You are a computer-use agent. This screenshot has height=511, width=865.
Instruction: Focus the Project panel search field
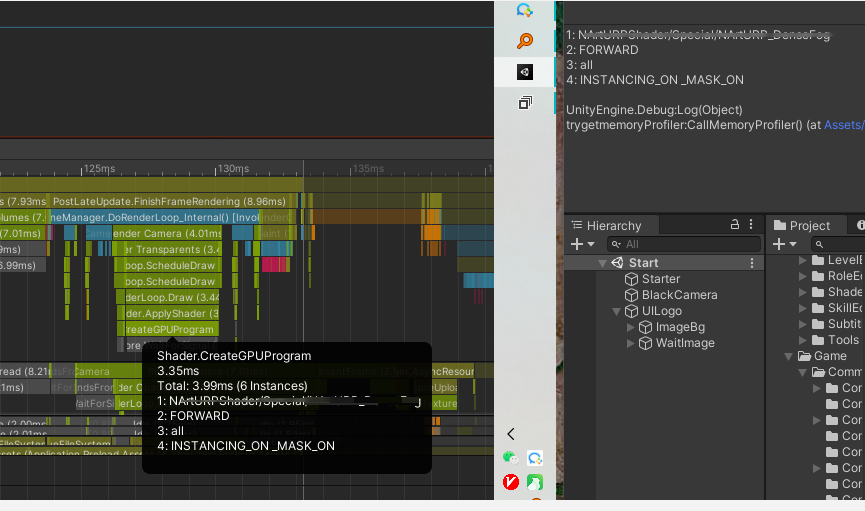(837, 244)
